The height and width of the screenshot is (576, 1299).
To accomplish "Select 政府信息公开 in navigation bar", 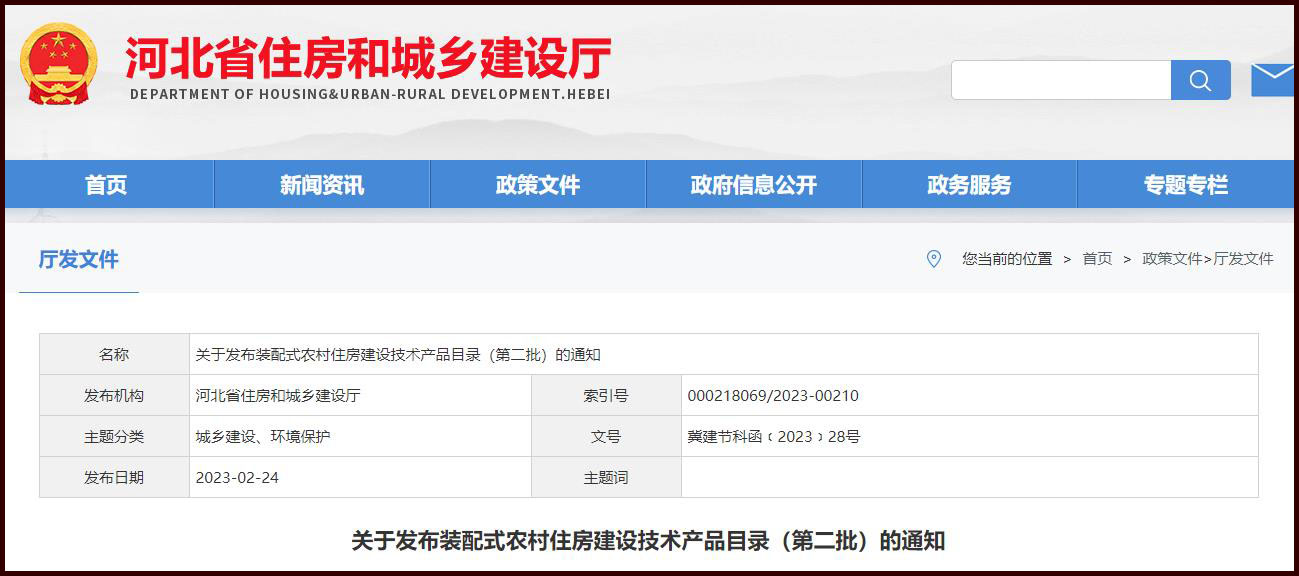I will pos(754,185).
